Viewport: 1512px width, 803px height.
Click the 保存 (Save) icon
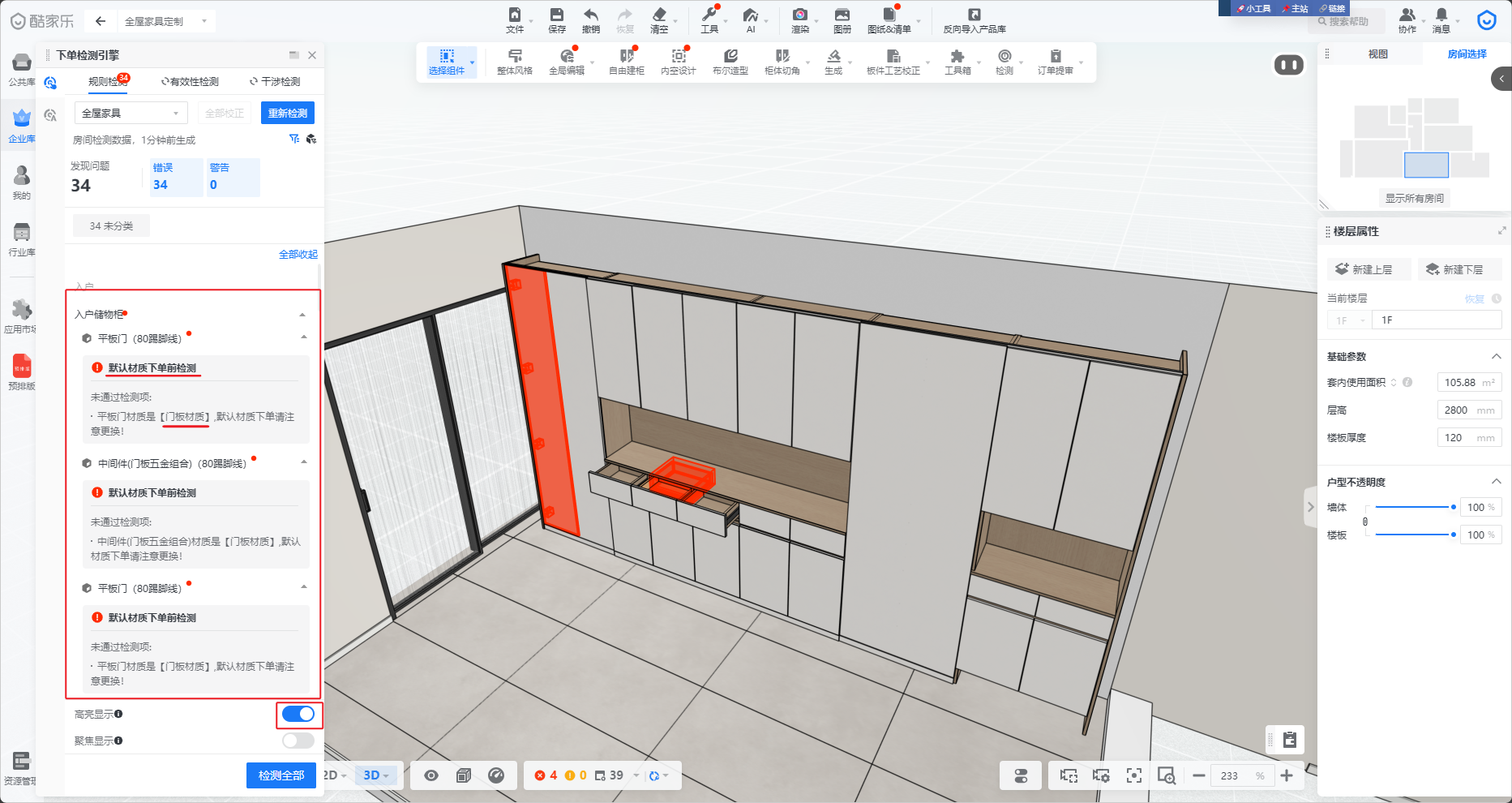tap(556, 15)
